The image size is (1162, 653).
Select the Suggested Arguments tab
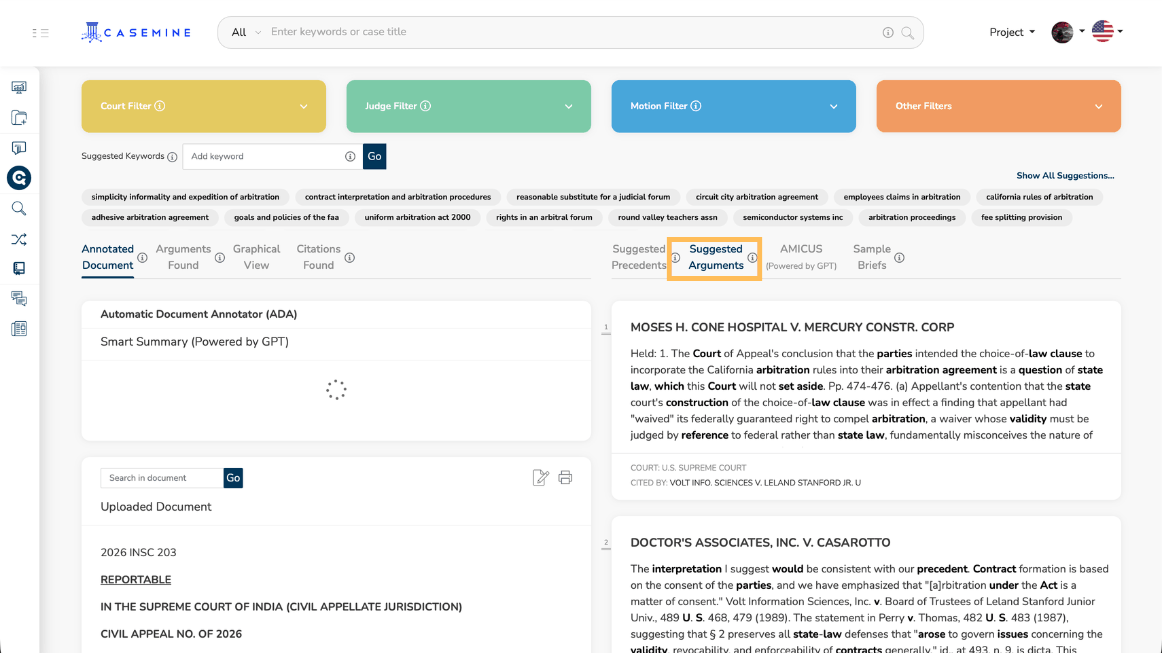pos(716,257)
